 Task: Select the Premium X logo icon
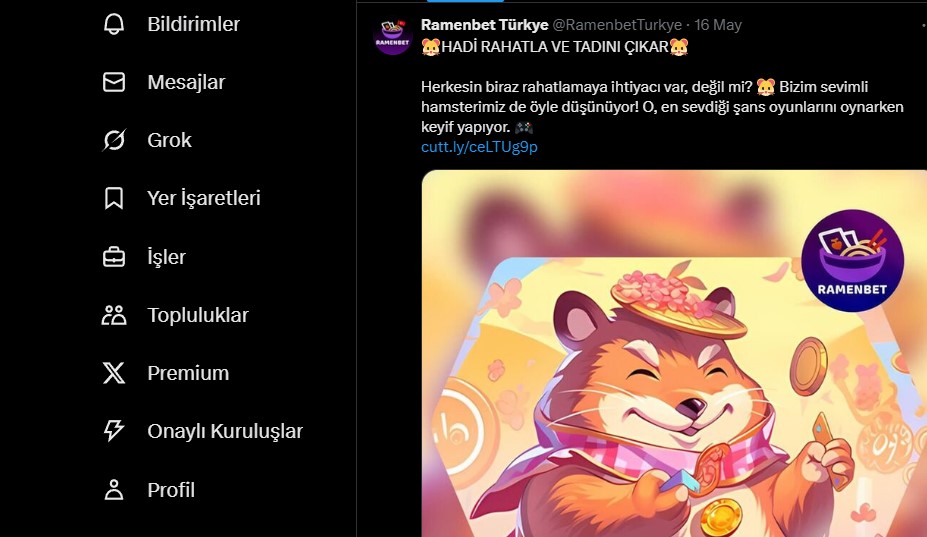114,373
